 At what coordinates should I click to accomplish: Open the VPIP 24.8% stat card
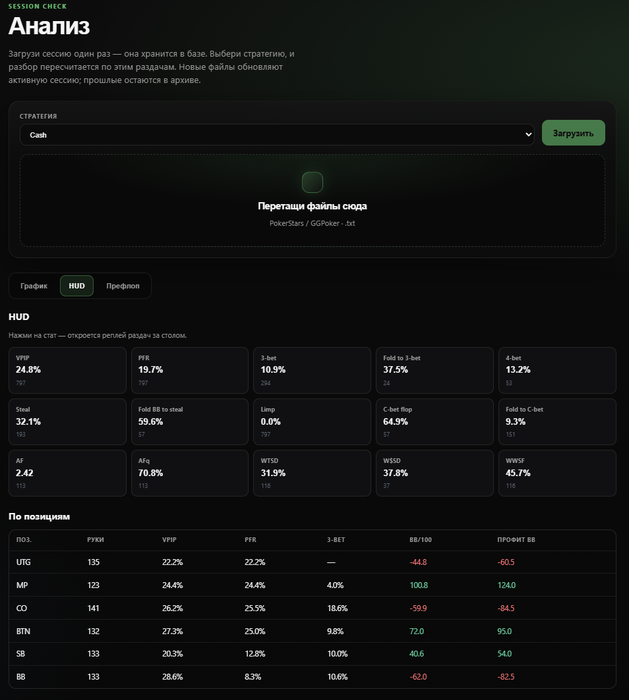[x=67, y=371]
